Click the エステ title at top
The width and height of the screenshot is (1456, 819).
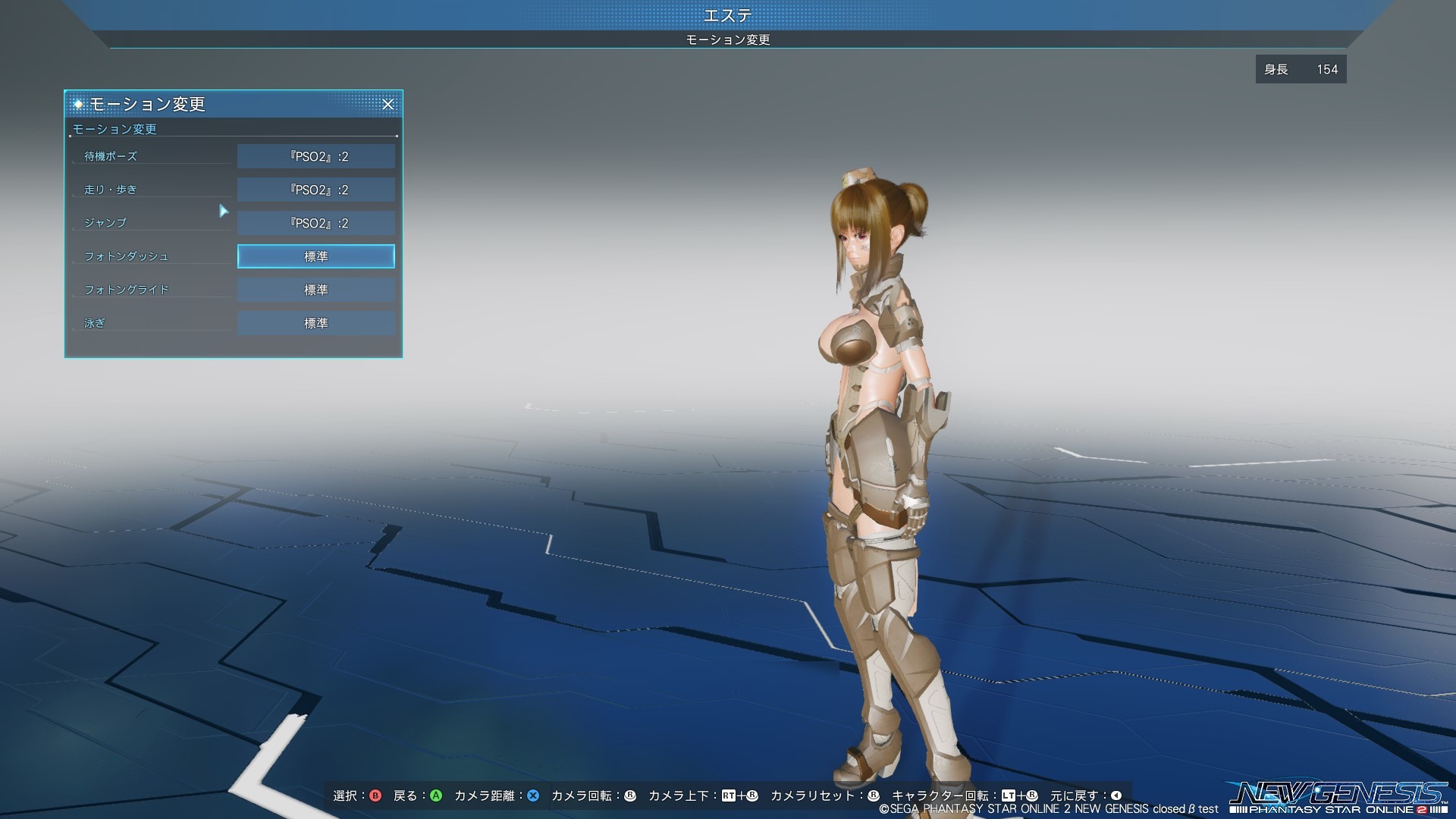click(727, 14)
